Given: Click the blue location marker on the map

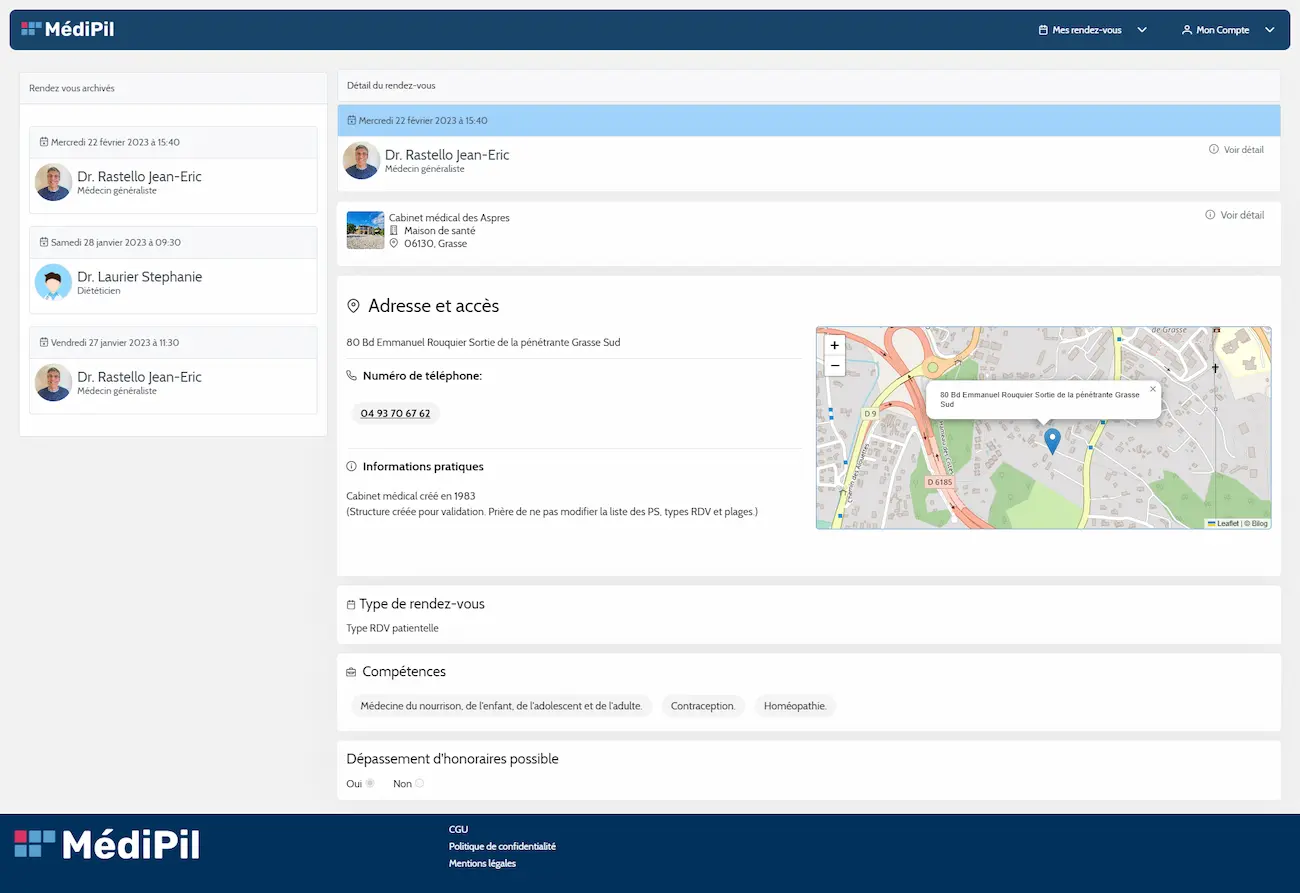Looking at the screenshot, I should (1051, 440).
